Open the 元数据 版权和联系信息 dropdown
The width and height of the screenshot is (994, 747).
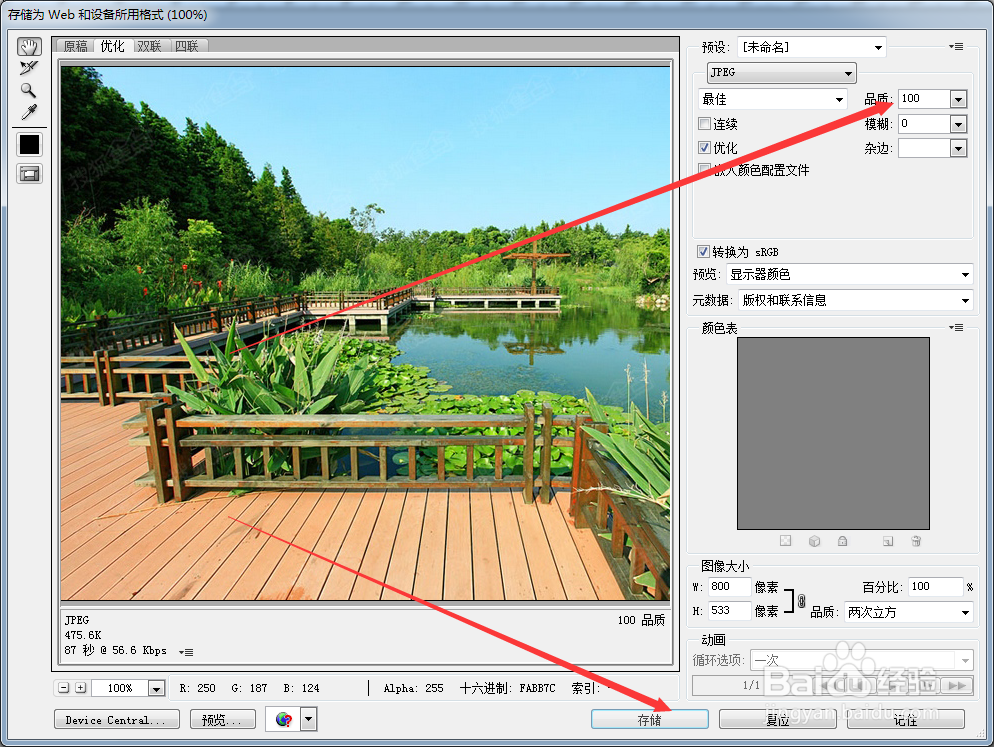coord(855,300)
